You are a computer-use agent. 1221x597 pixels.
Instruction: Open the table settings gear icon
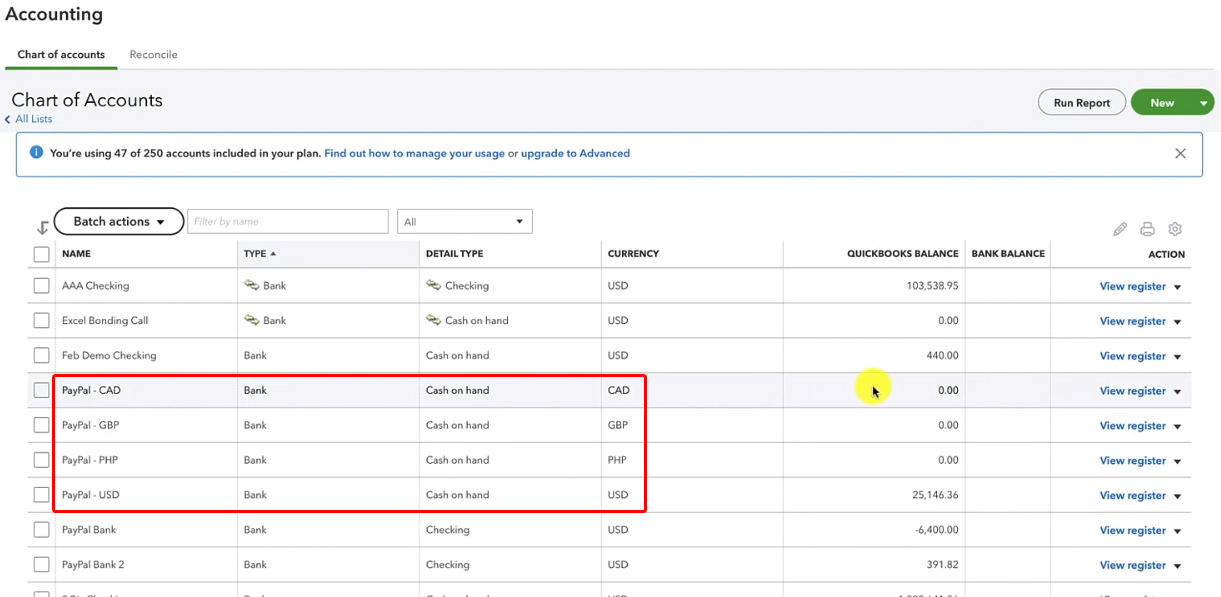point(1176,229)
